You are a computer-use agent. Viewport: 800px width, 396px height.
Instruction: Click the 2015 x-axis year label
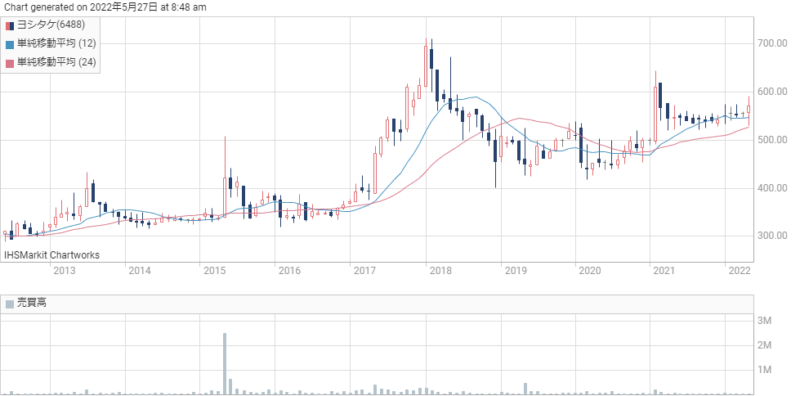coord(214,271)
